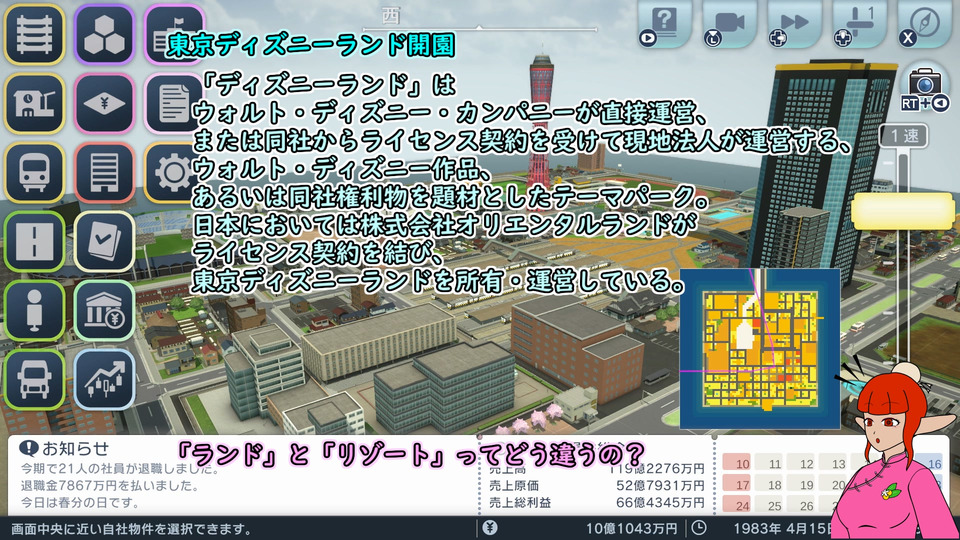The height and width of the screenshot is (540, 960).
Task: Click the funds amount 10億1043万円
Action: pos(631,528)
